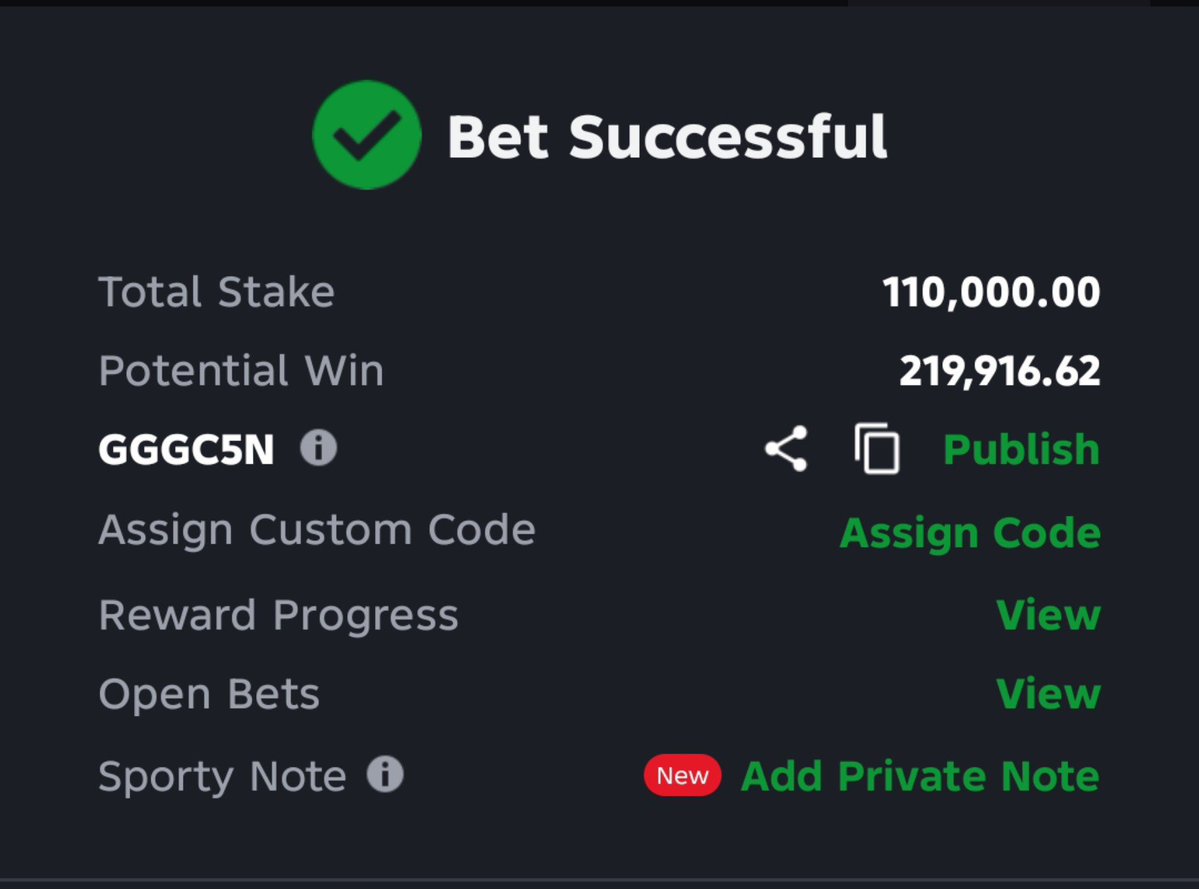
Task: Open info icon beside Sporty Note
Action: point(385,774)
